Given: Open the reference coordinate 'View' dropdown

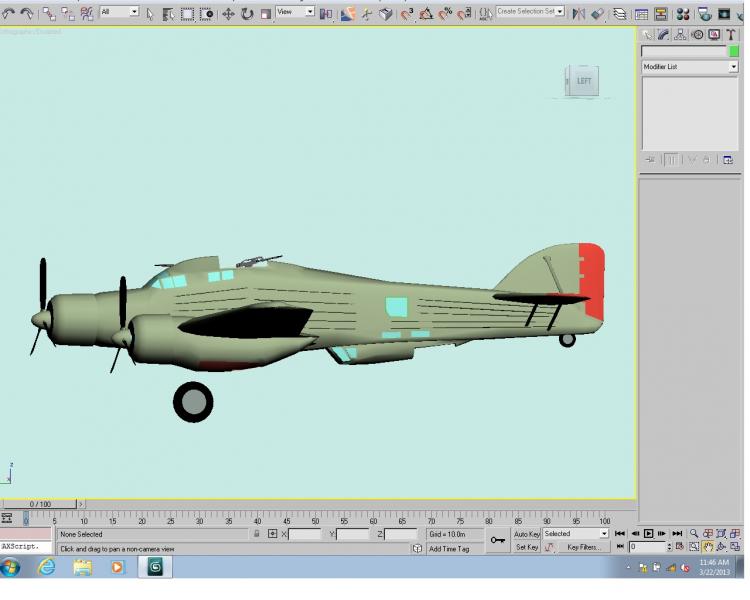Looking at the screenshot, I should coord(295,11).
